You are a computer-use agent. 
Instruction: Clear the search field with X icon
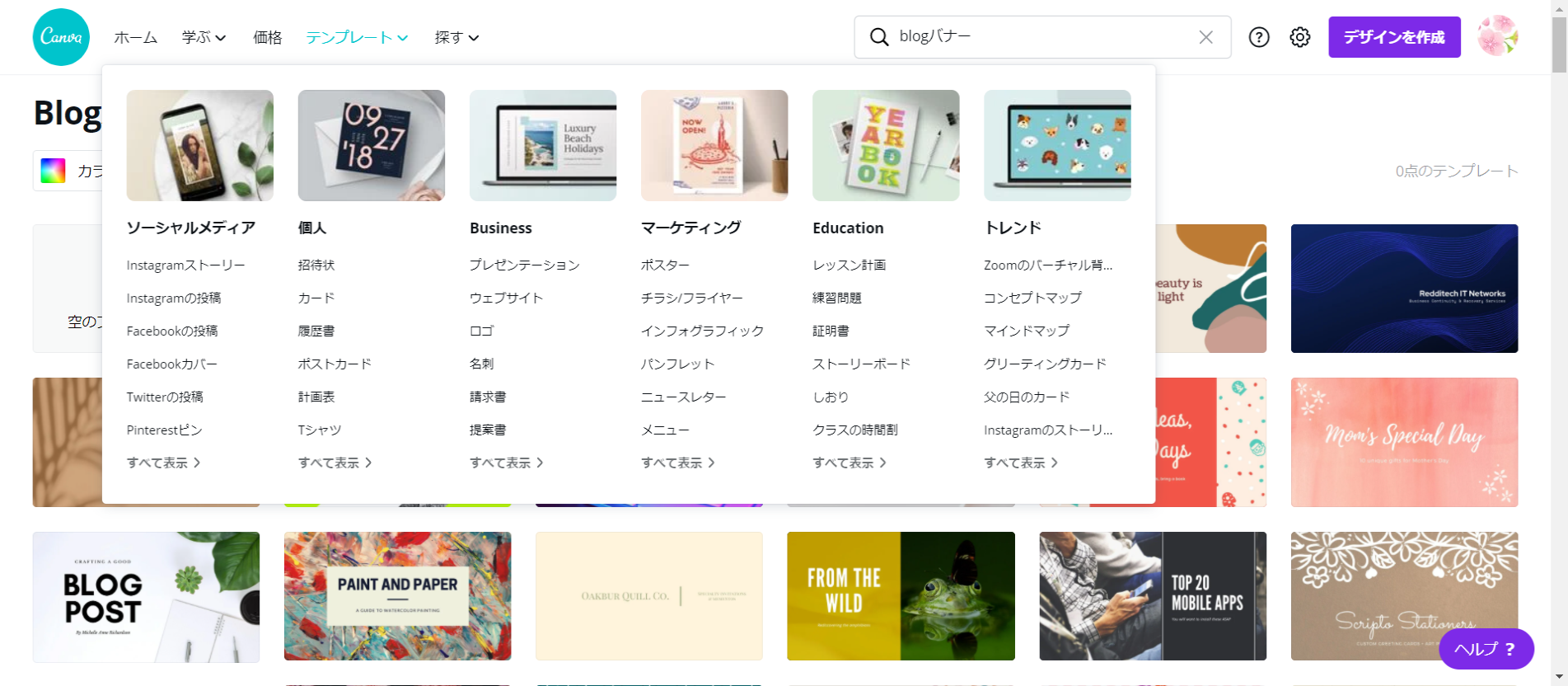[x=1205, y=37]
